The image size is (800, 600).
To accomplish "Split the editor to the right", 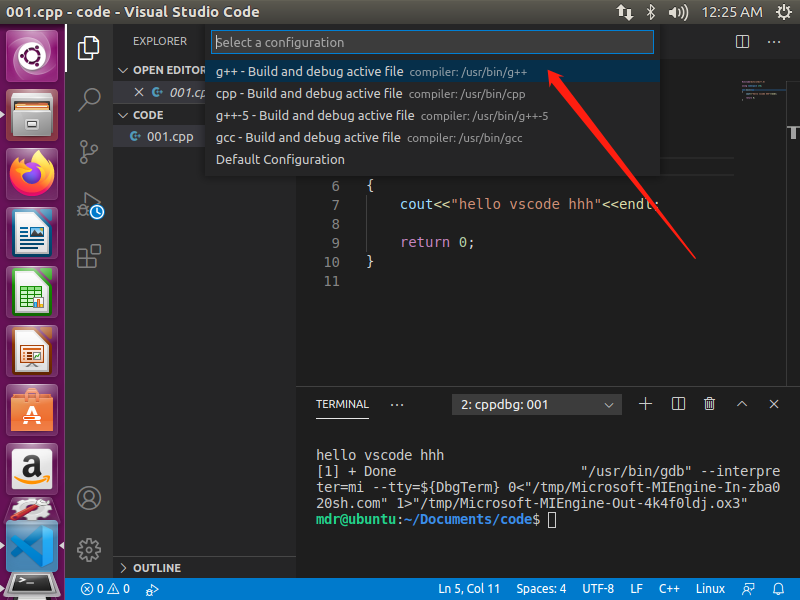I will (x=742, y=42).
